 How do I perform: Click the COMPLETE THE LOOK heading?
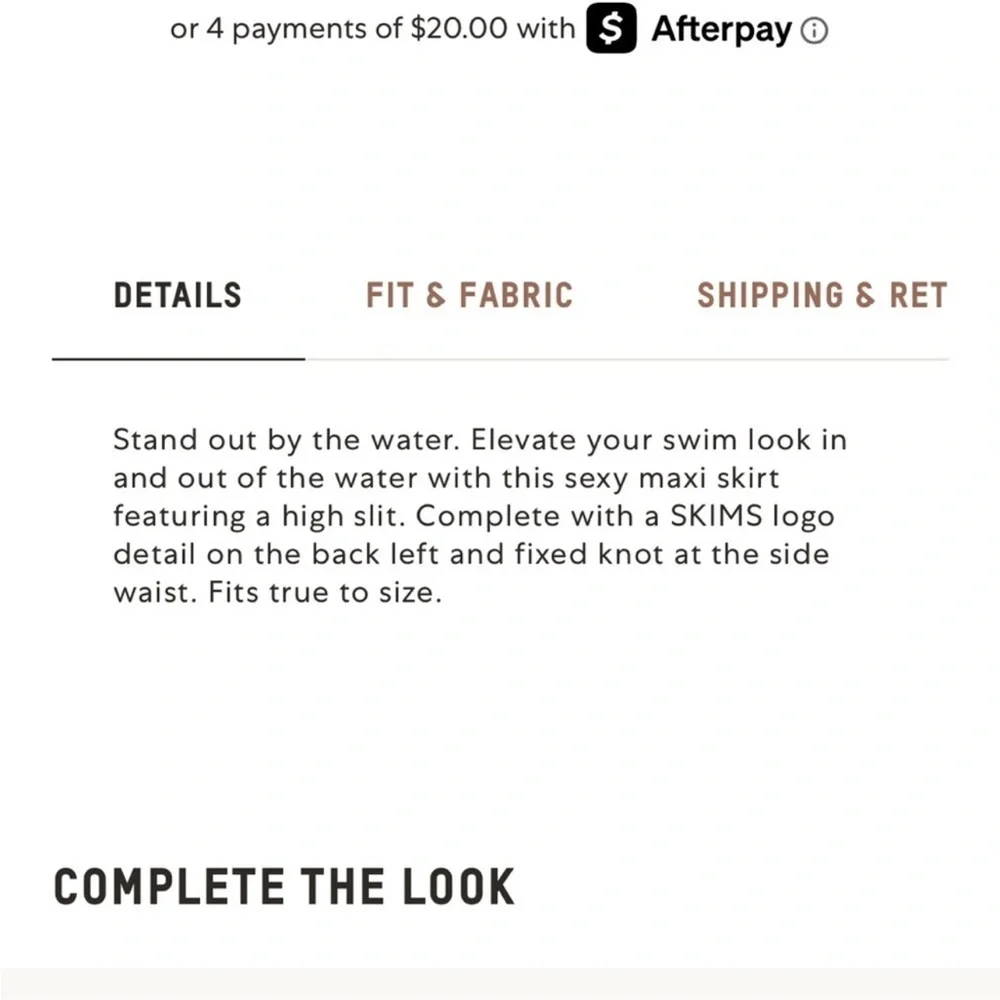coord(284,886)
